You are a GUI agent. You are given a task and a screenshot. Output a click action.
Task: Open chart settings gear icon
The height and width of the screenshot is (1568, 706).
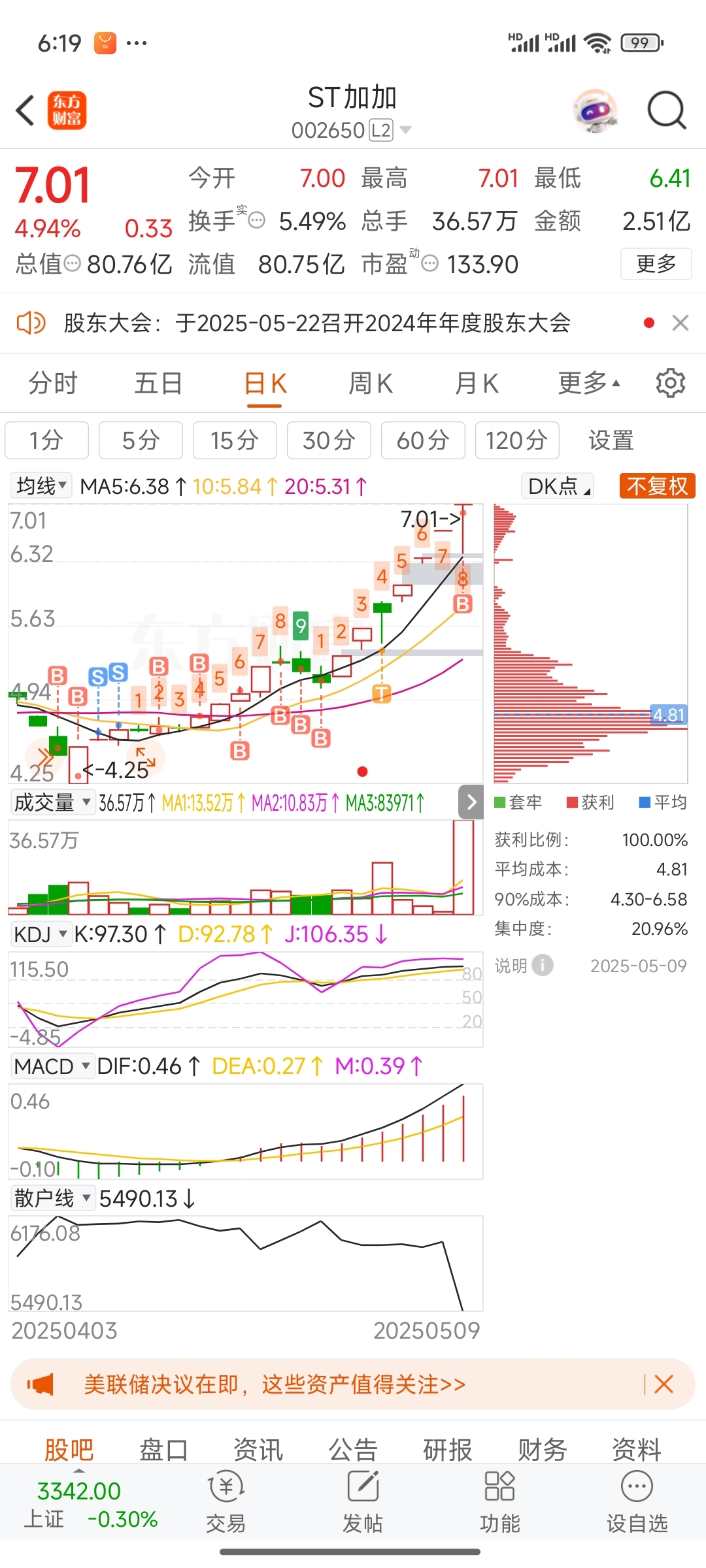coord(670,383)
